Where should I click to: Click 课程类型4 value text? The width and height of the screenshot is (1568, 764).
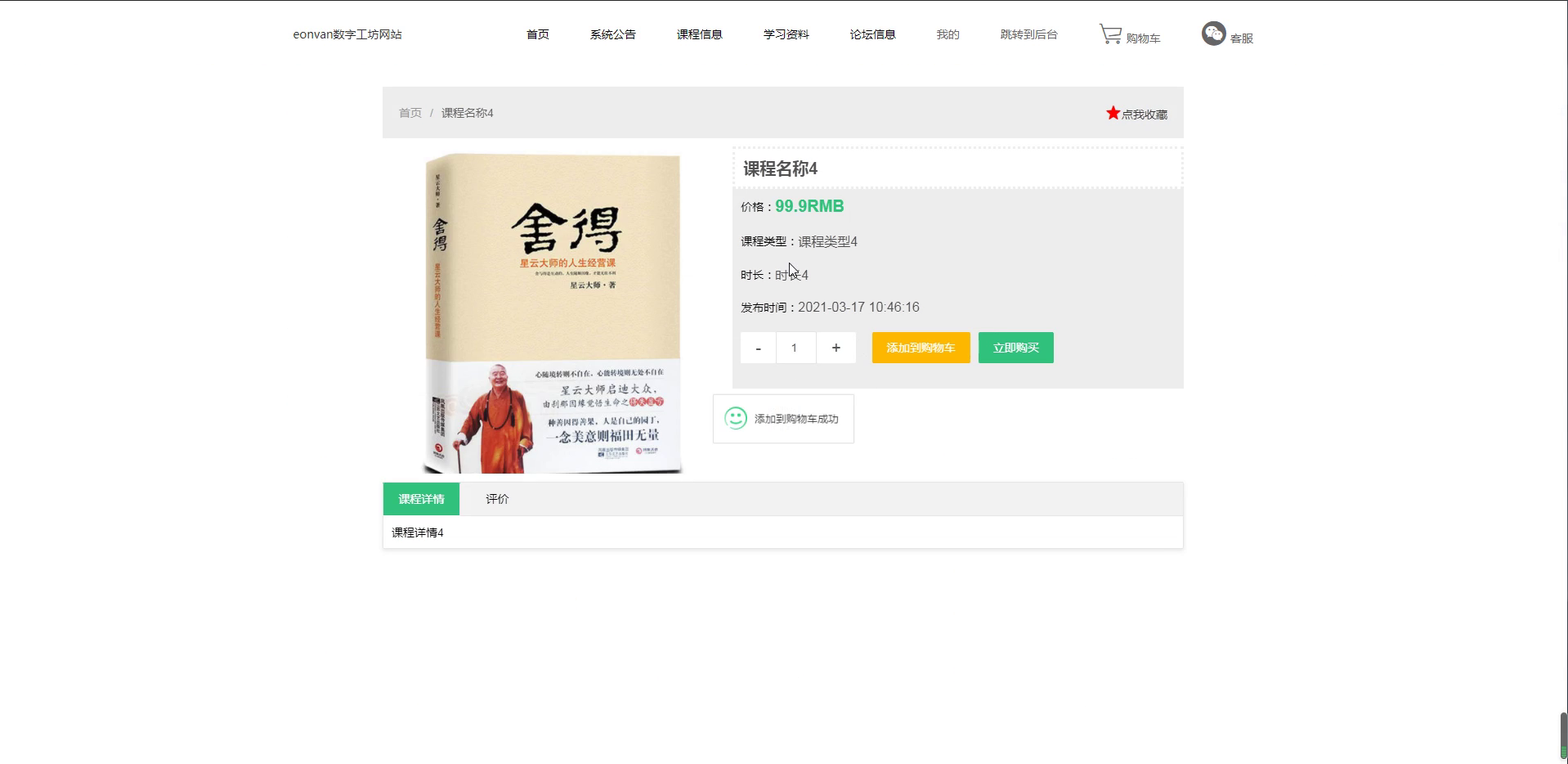click(827, 241)
